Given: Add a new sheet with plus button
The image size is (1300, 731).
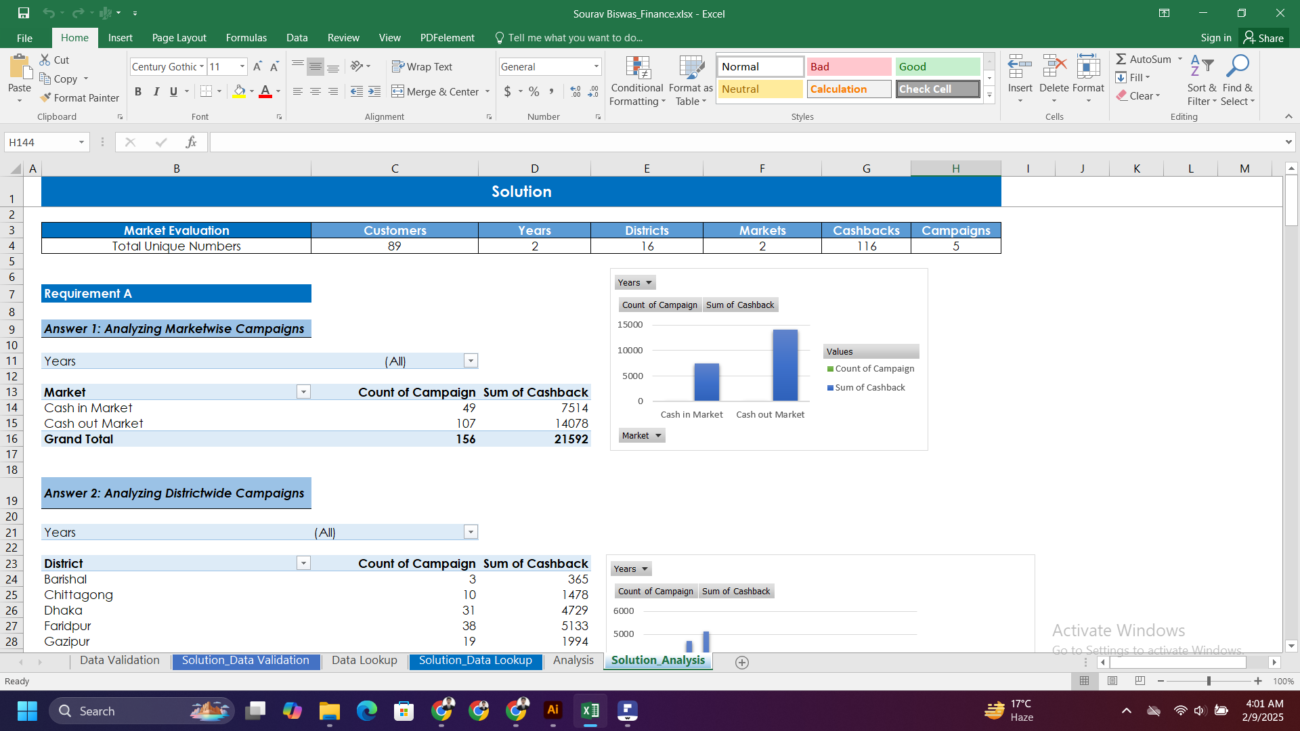Looking at the screenshot, I should click(x=742, y=662).
